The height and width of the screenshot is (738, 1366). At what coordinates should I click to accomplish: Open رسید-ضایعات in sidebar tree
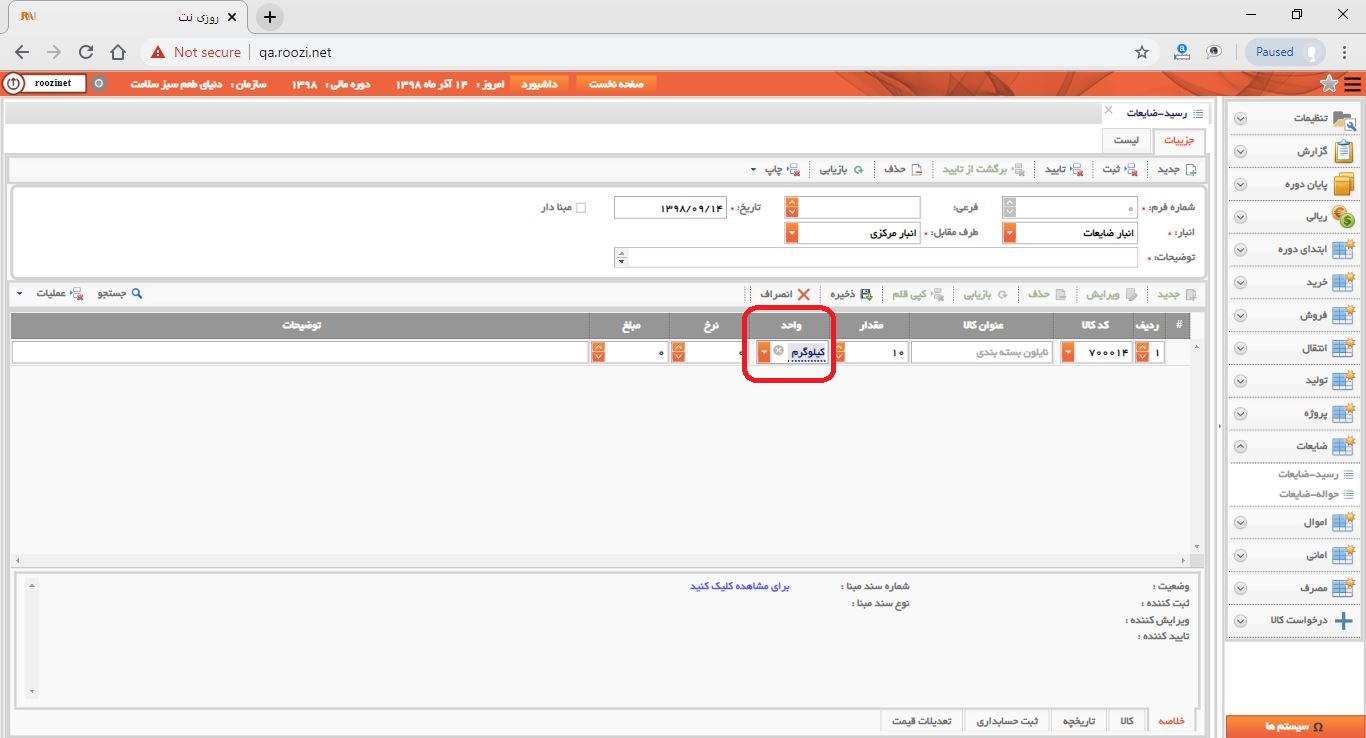coord(1309,474)
